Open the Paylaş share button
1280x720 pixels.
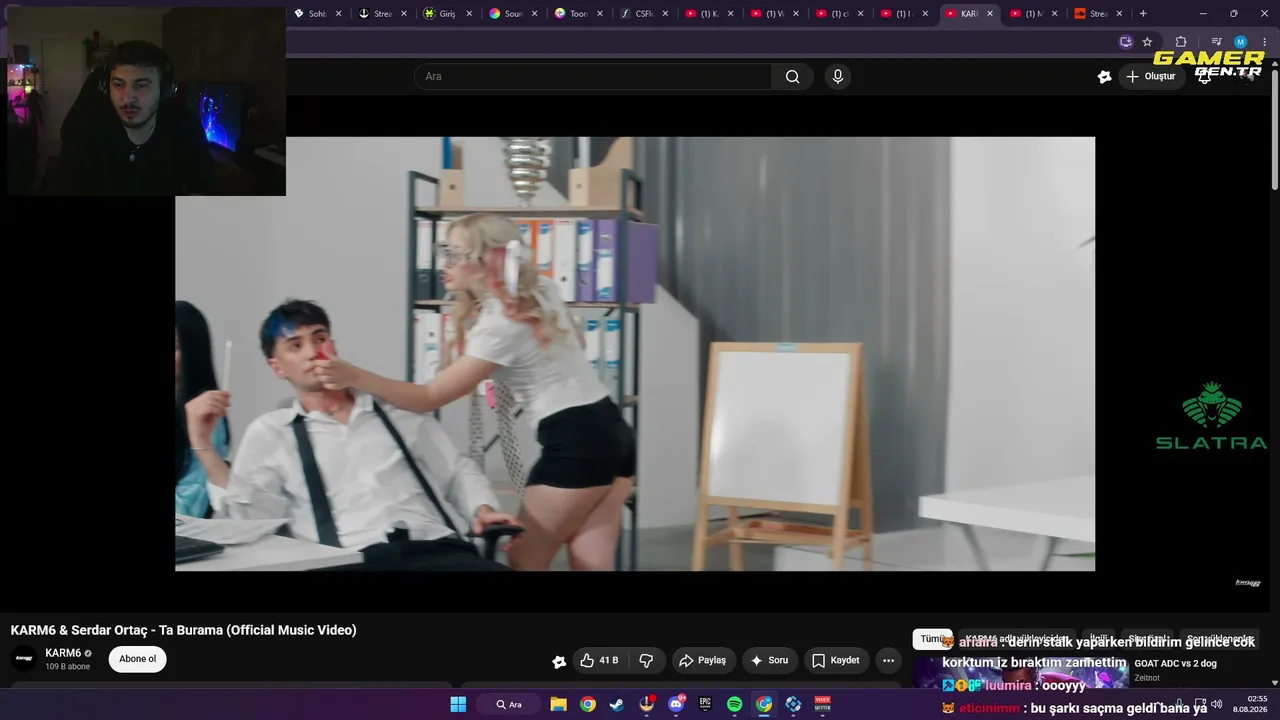[x=702, y=660]
